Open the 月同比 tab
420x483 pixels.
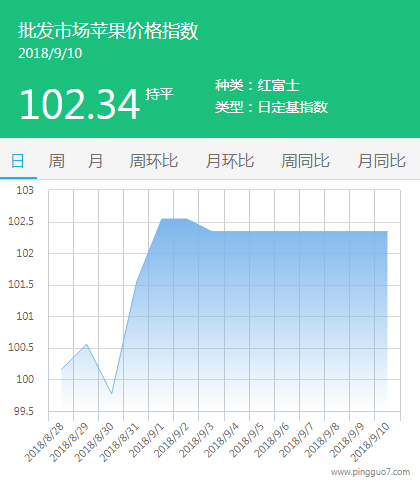click(x=381, y=161)
